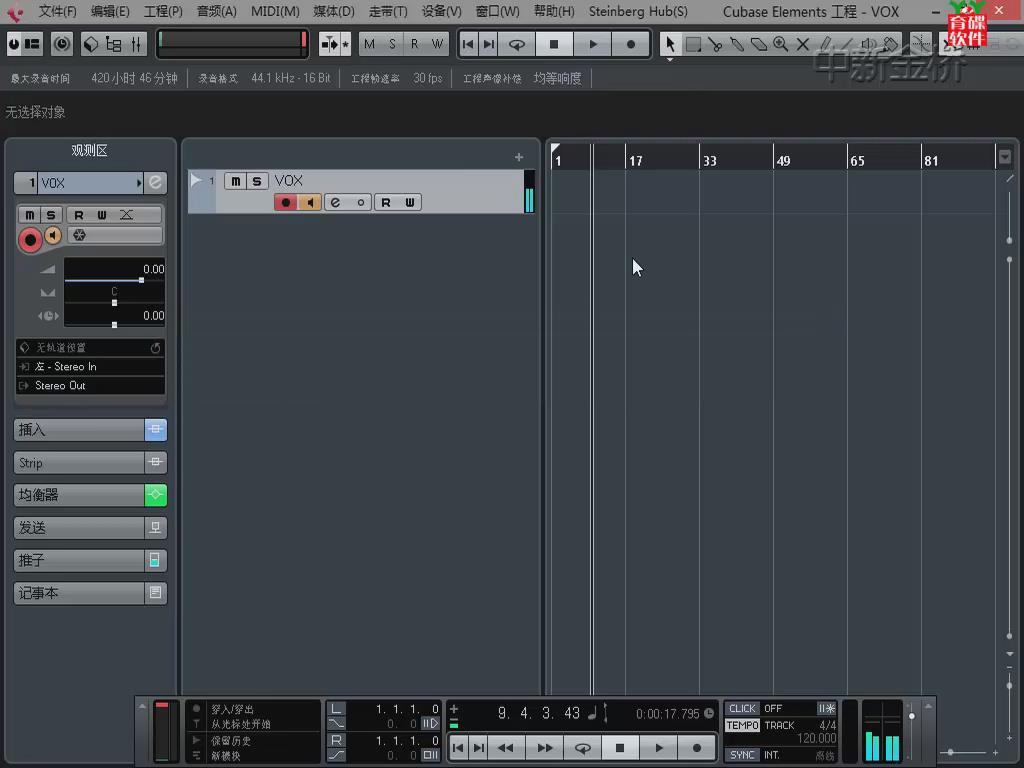The width and height of the screenshot is (1024, 768).
Task: Click the Inspector monitor speaker button
Action: 54,235
